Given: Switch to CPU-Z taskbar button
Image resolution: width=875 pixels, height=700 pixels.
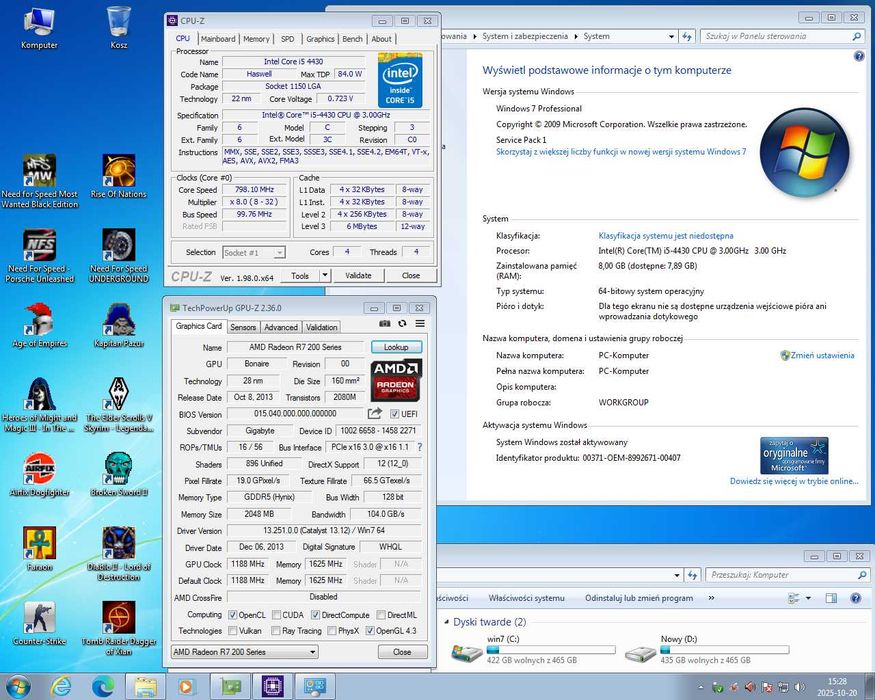Looking at the screenshot, I should click(x=272, y=686).
